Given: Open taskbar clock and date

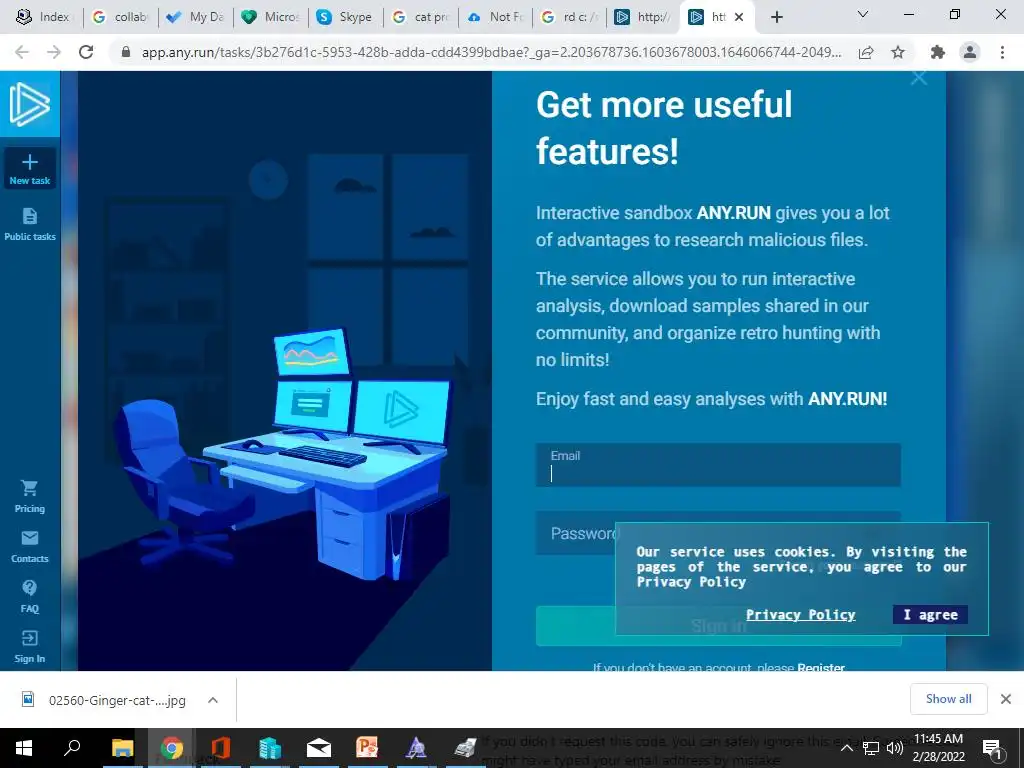Looking at the screenshot, I should (938, 748).
